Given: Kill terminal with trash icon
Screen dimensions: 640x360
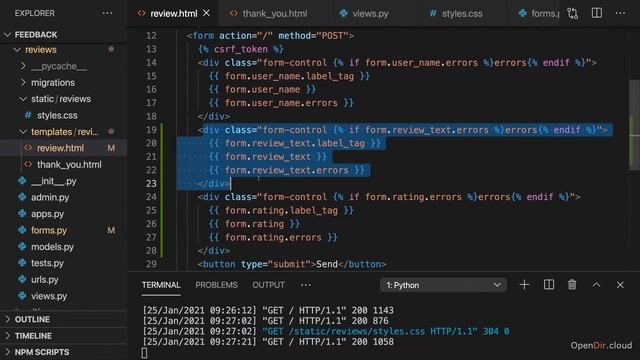Looking at the screenshot, I should point(572,284).
